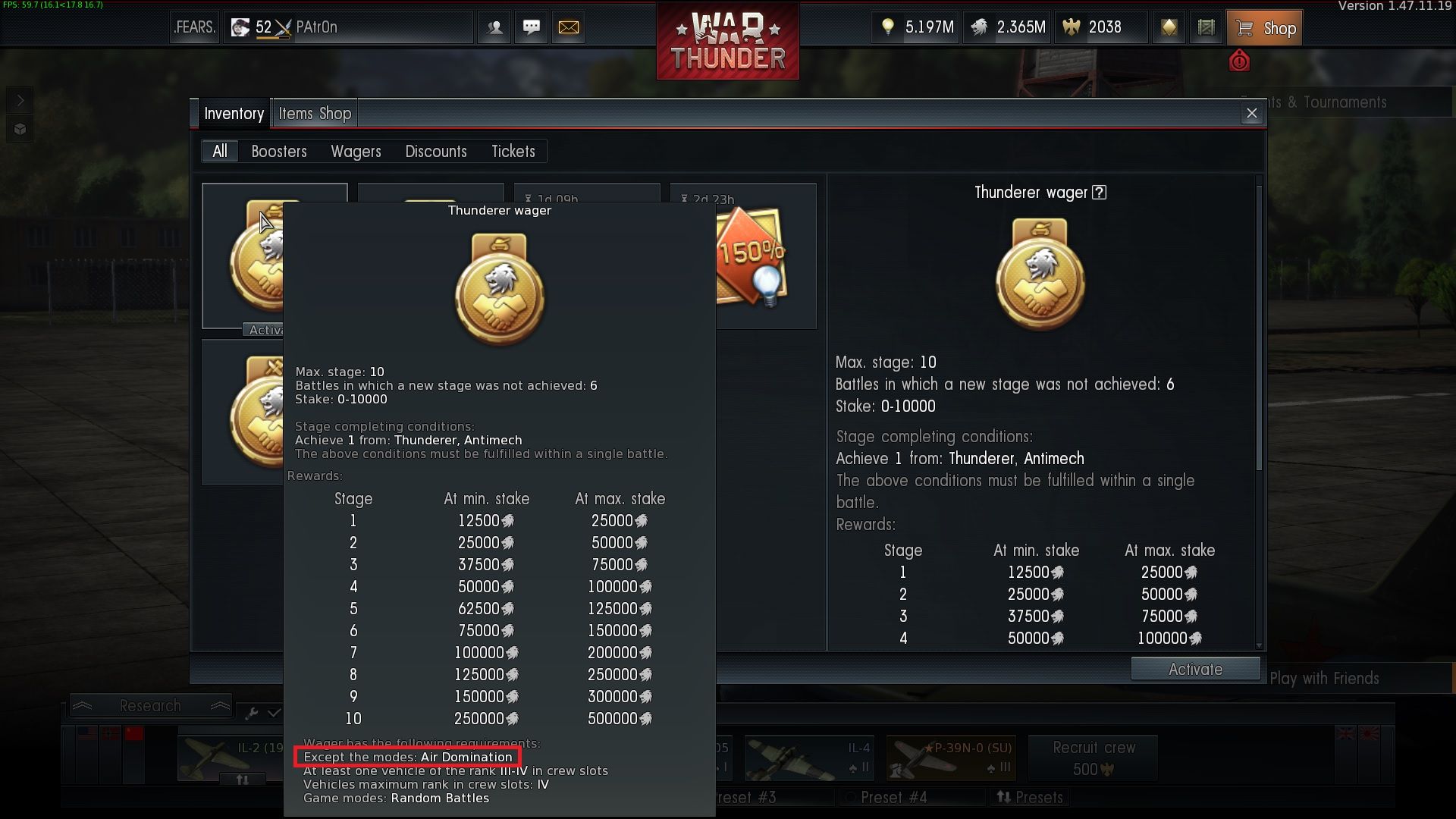Select the Discounts filter tab
The width and height of the screenshot is (1456, 819).
[436, 151]
